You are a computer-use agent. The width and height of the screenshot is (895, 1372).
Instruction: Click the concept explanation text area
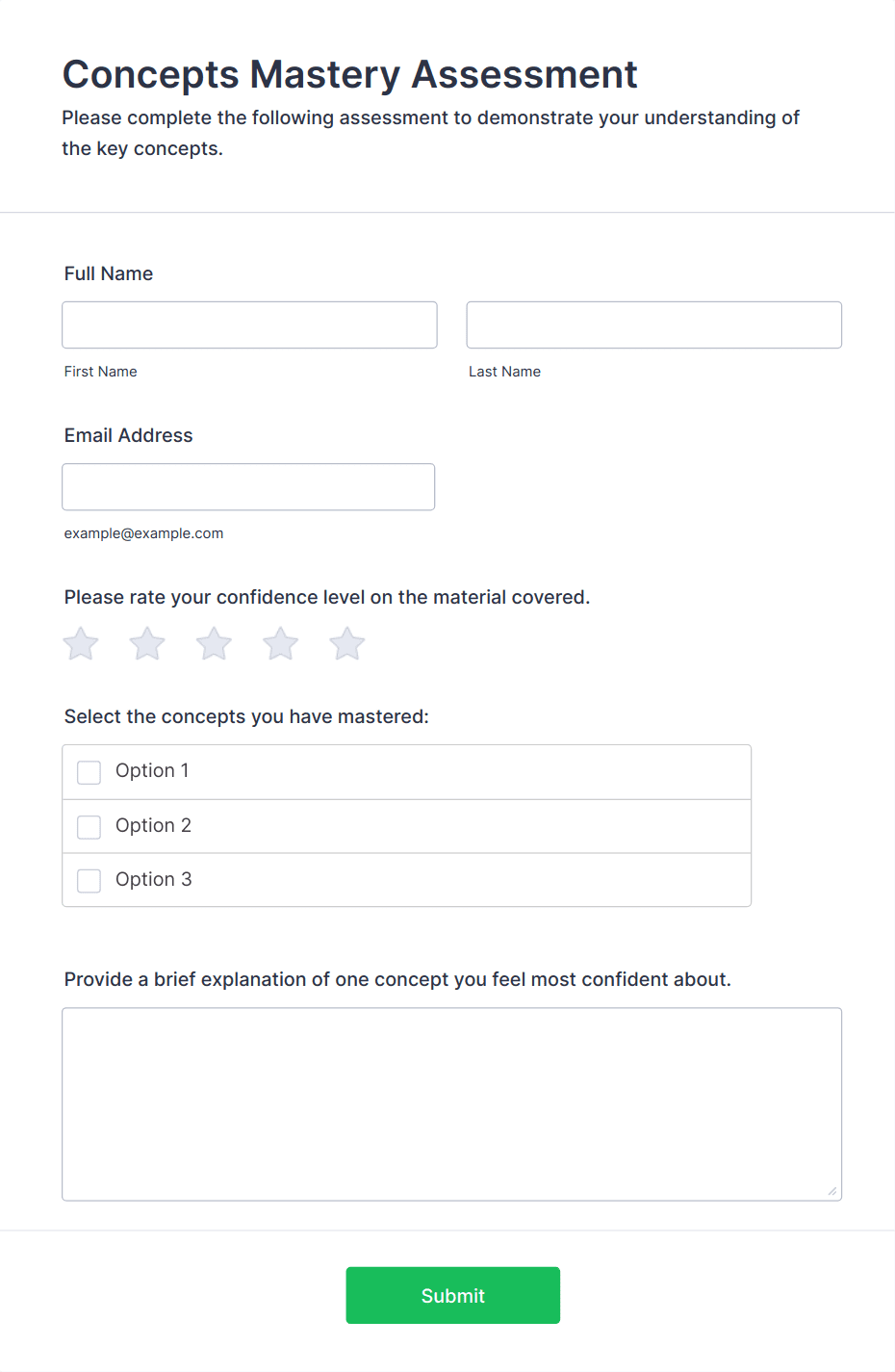tap(452, 1104)
